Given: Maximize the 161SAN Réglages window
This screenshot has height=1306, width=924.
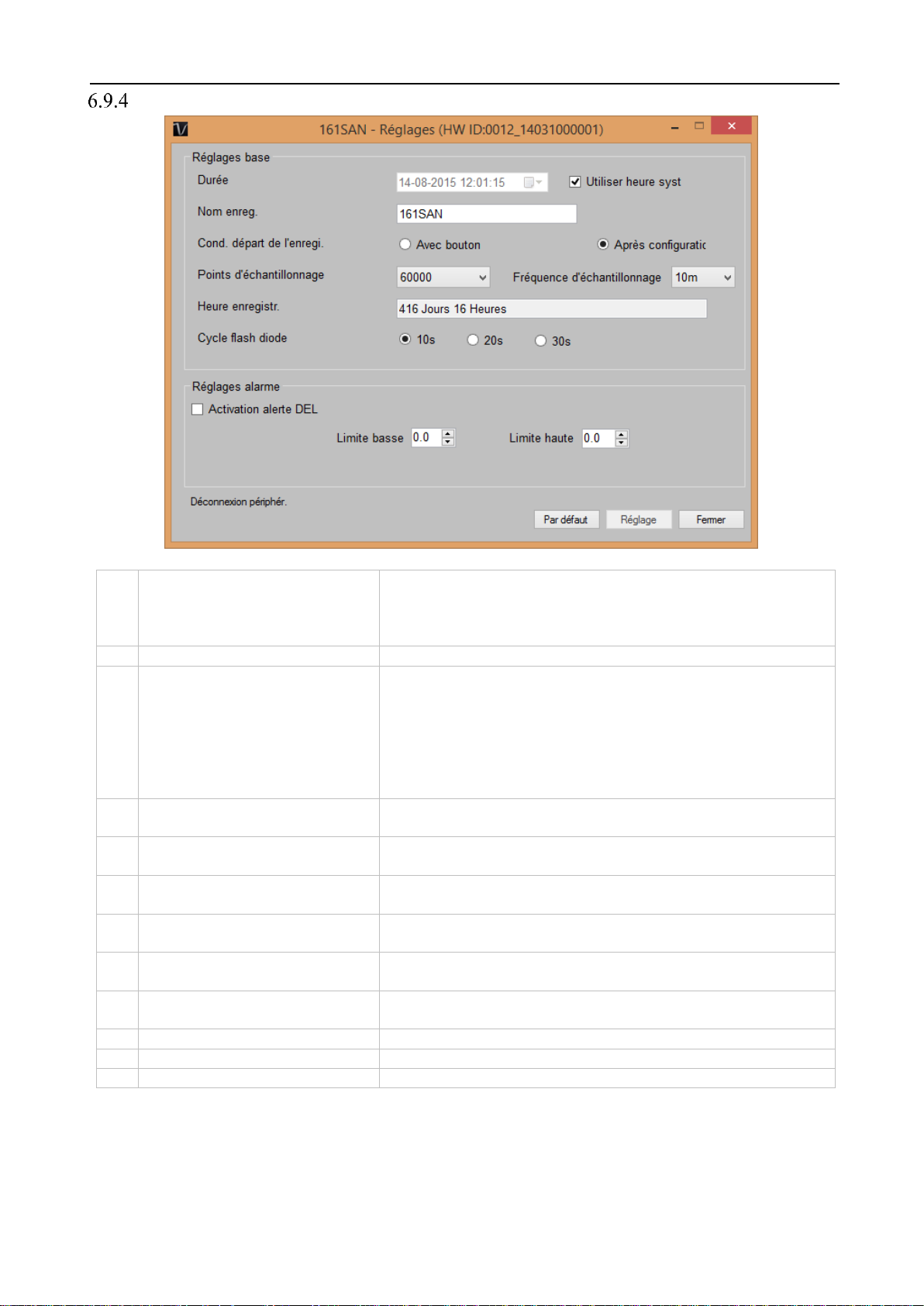Looking at the screenshot, I should (699, 126).
